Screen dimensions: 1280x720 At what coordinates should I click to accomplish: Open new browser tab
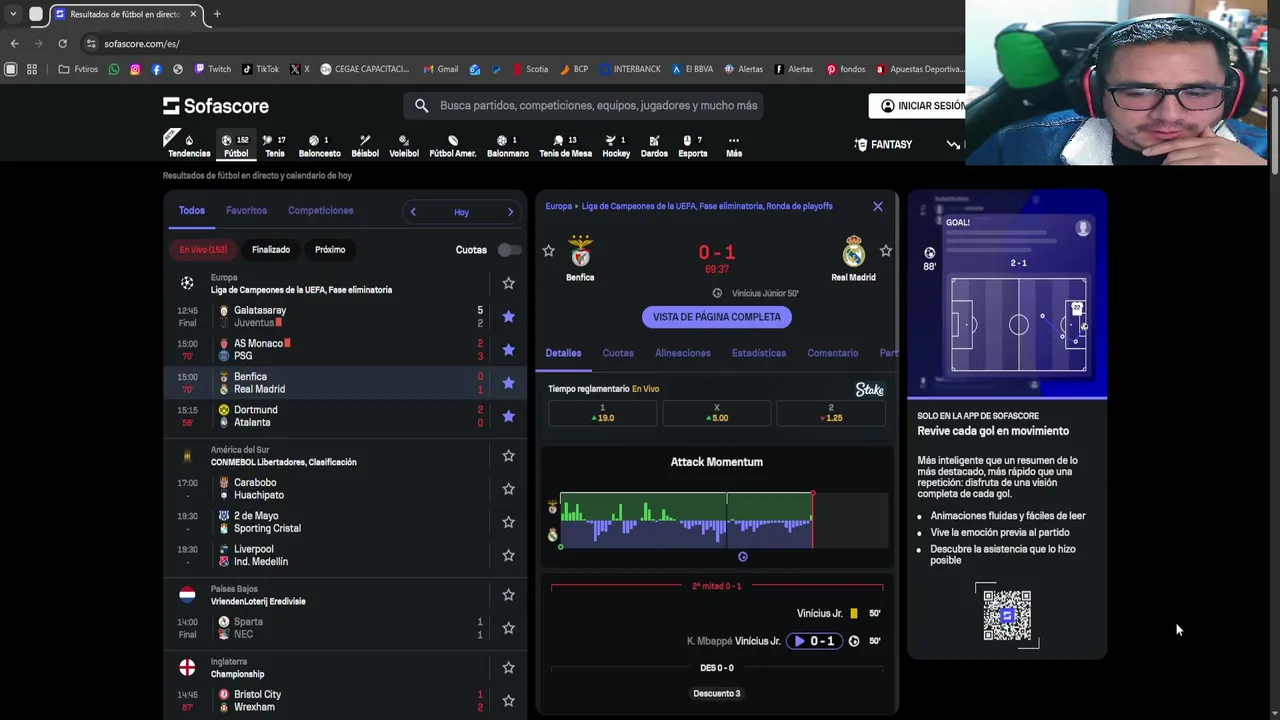217,14
